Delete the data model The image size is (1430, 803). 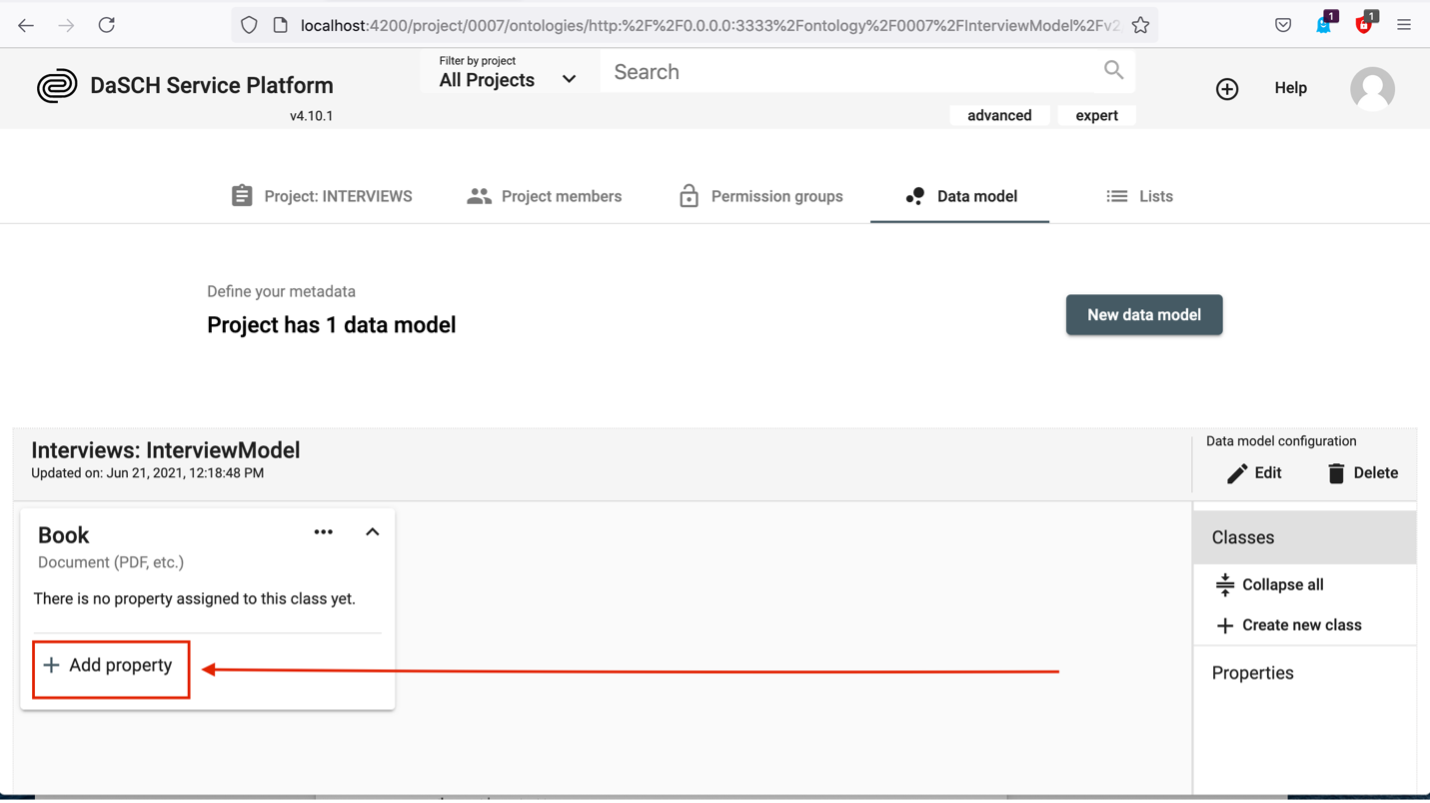point(1362,473)
